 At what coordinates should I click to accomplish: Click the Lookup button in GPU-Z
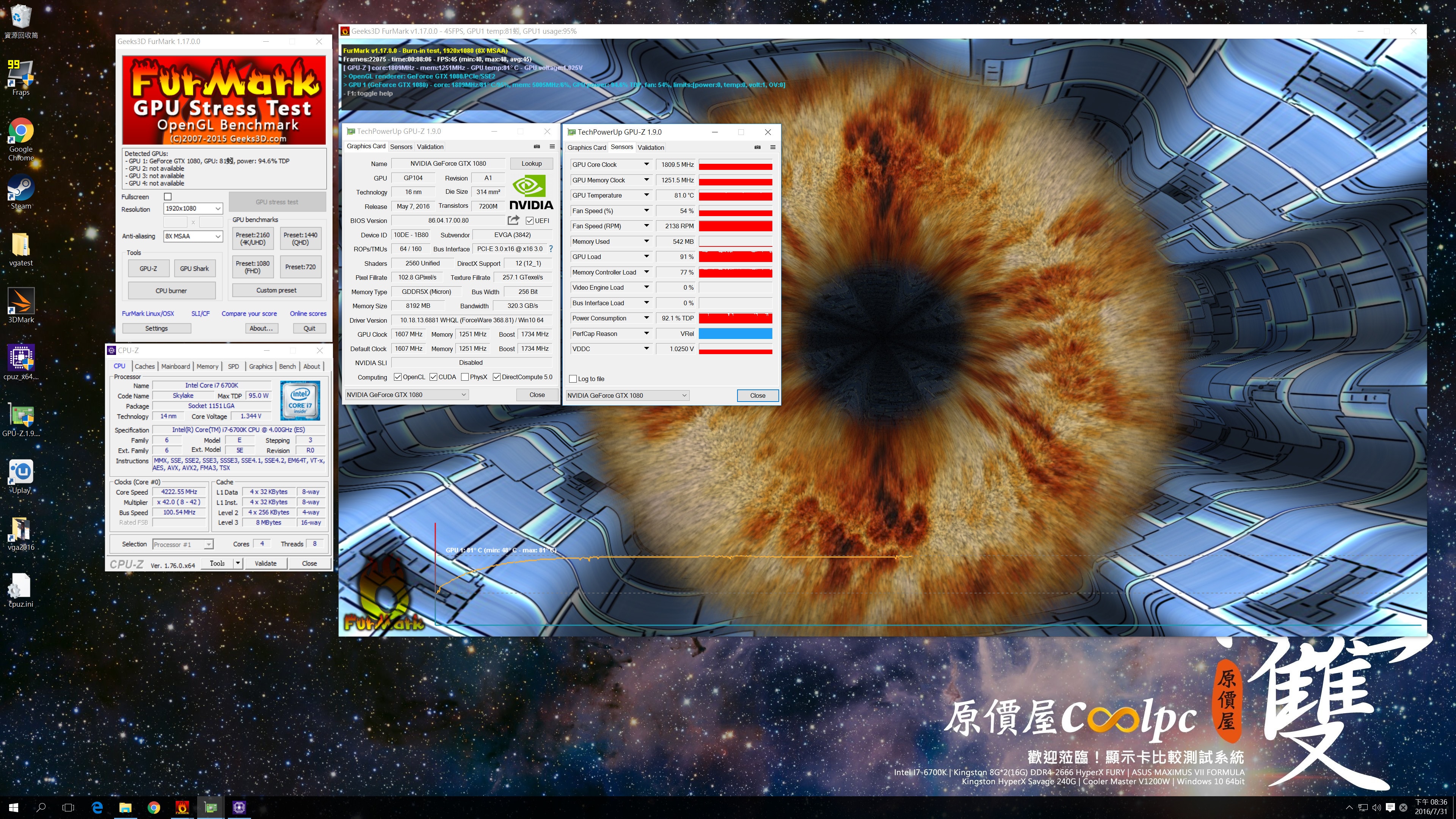(531, 163)
